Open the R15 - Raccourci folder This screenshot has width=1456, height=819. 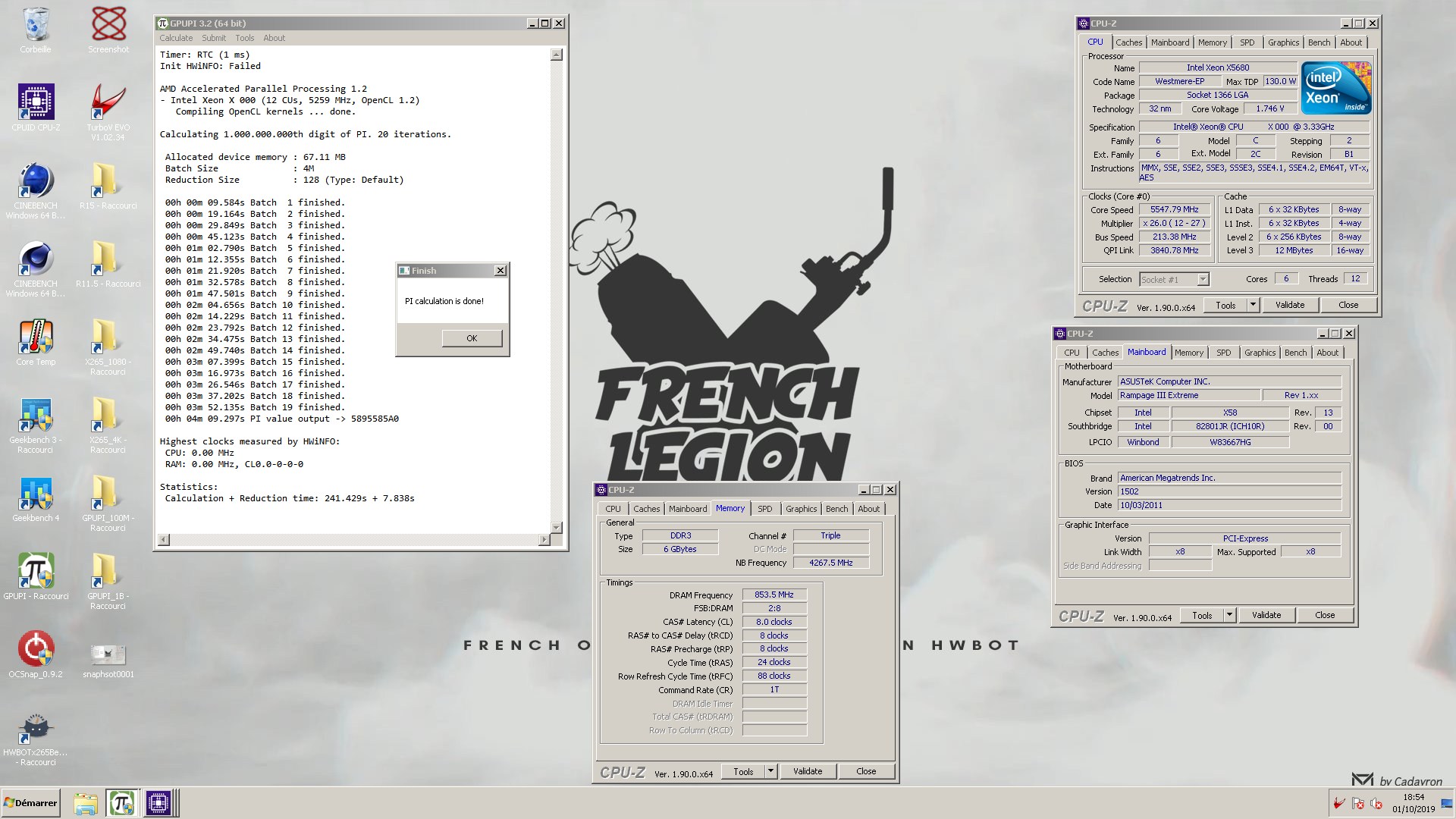(x=108, y=187)
